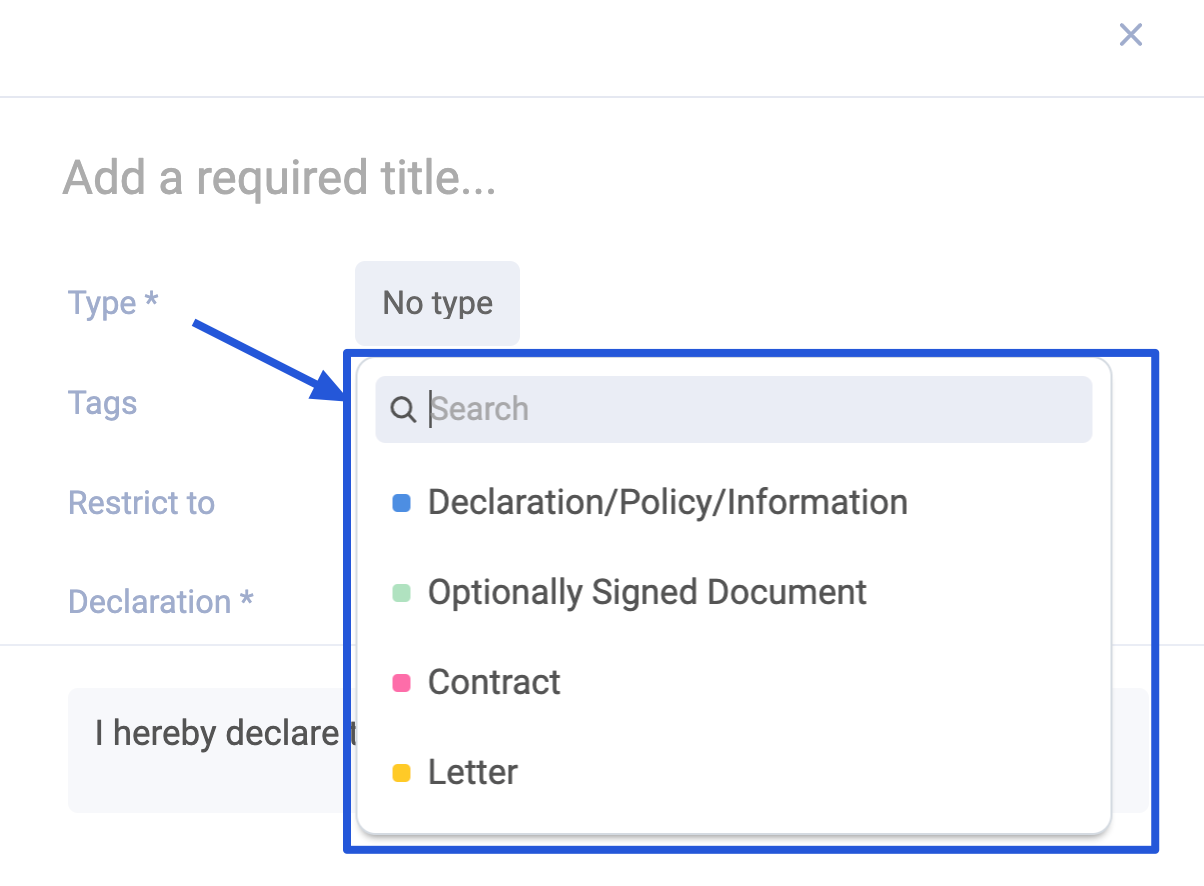Image resolution: width=1204 pixels, height=886 pixels.
Task: Click the green Optionally Signed Document dot
Action: tap(401, 593)
